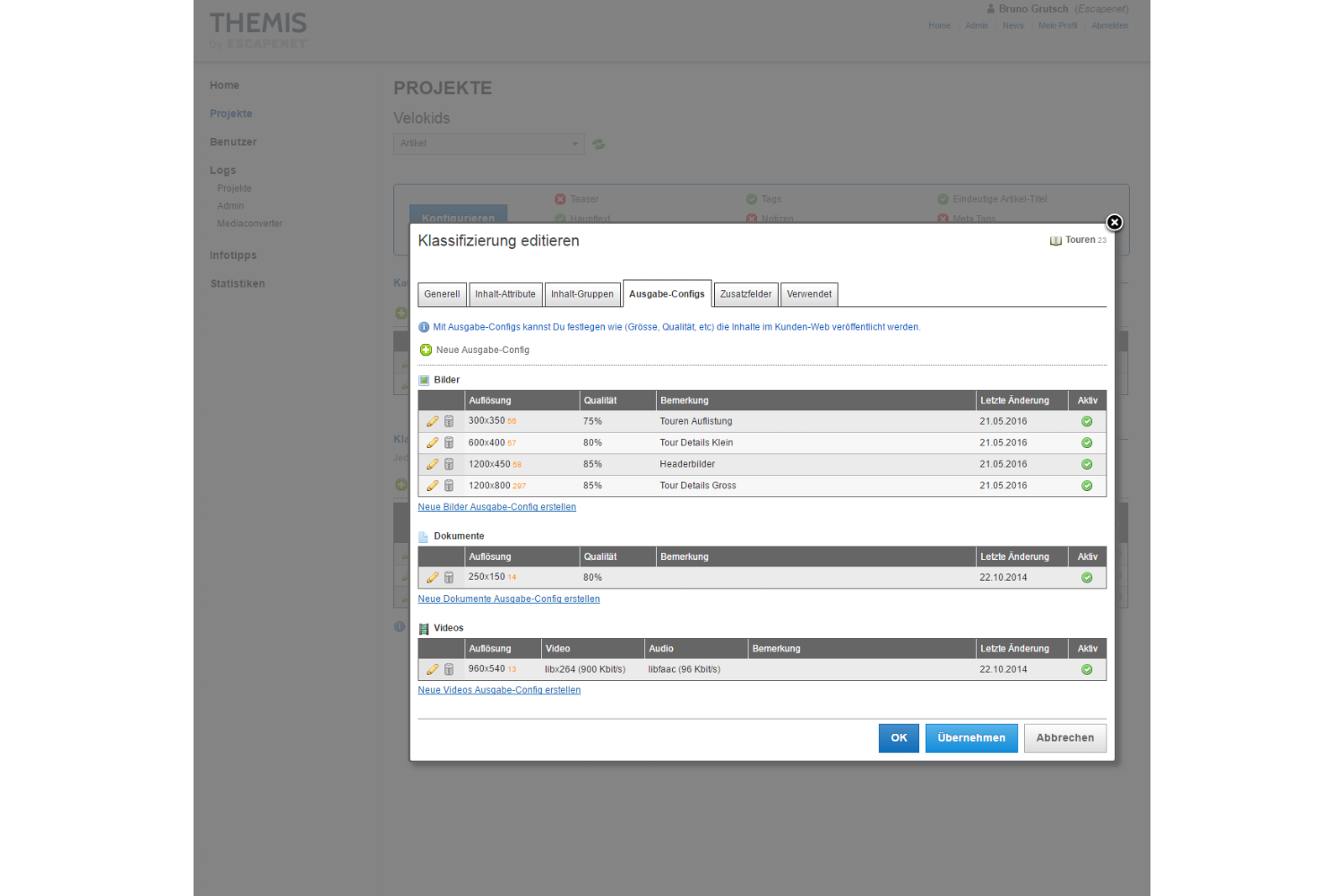Open the Artikel dropdown
1344x896 pixels.
[488, 143]
